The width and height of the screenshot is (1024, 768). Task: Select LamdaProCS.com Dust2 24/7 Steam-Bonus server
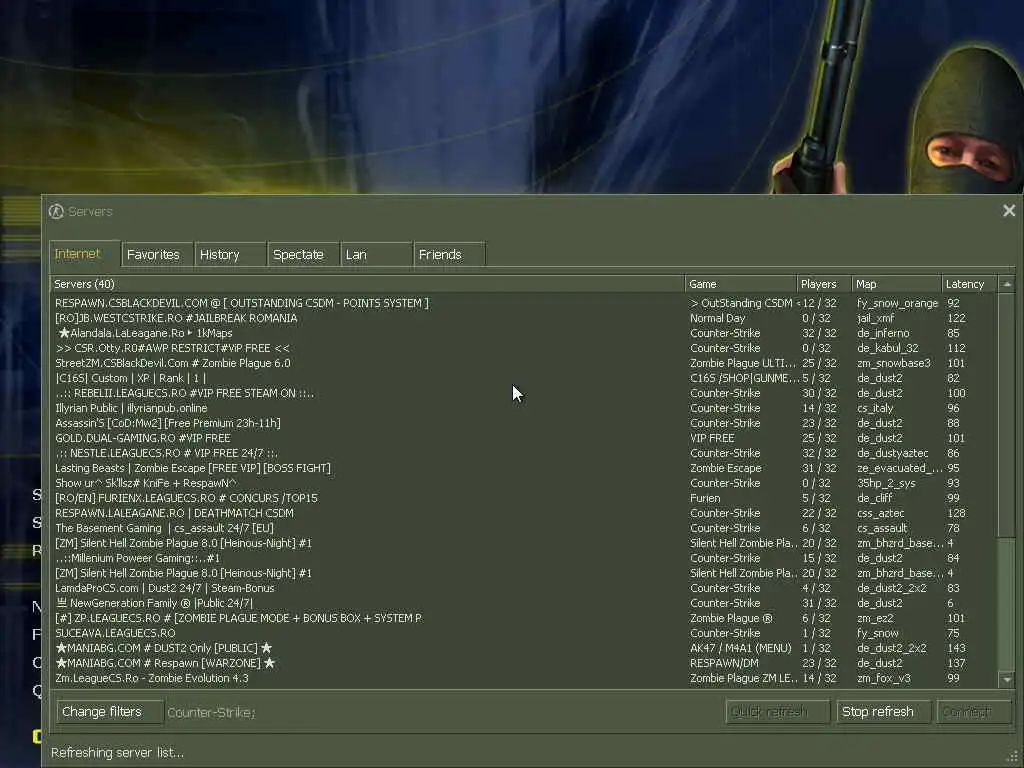tap(526, 588)
